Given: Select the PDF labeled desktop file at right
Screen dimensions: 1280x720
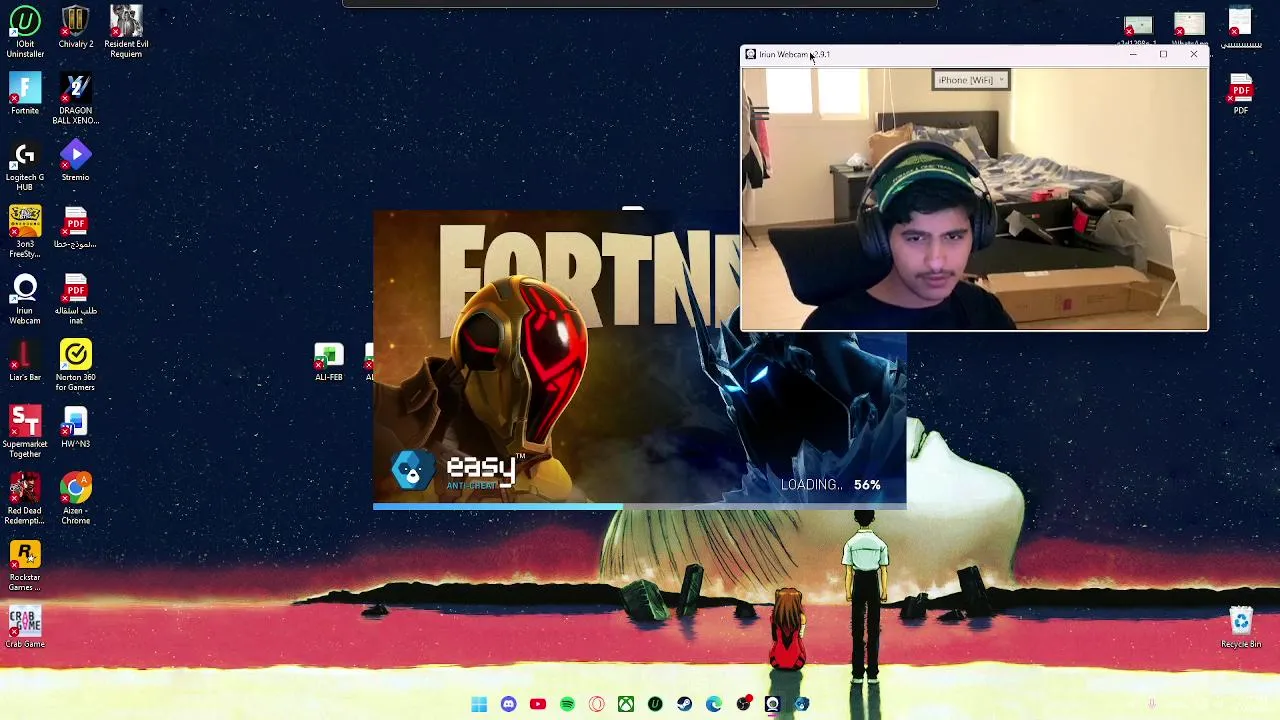Looking at the screenshot, I should point(1241,95).
